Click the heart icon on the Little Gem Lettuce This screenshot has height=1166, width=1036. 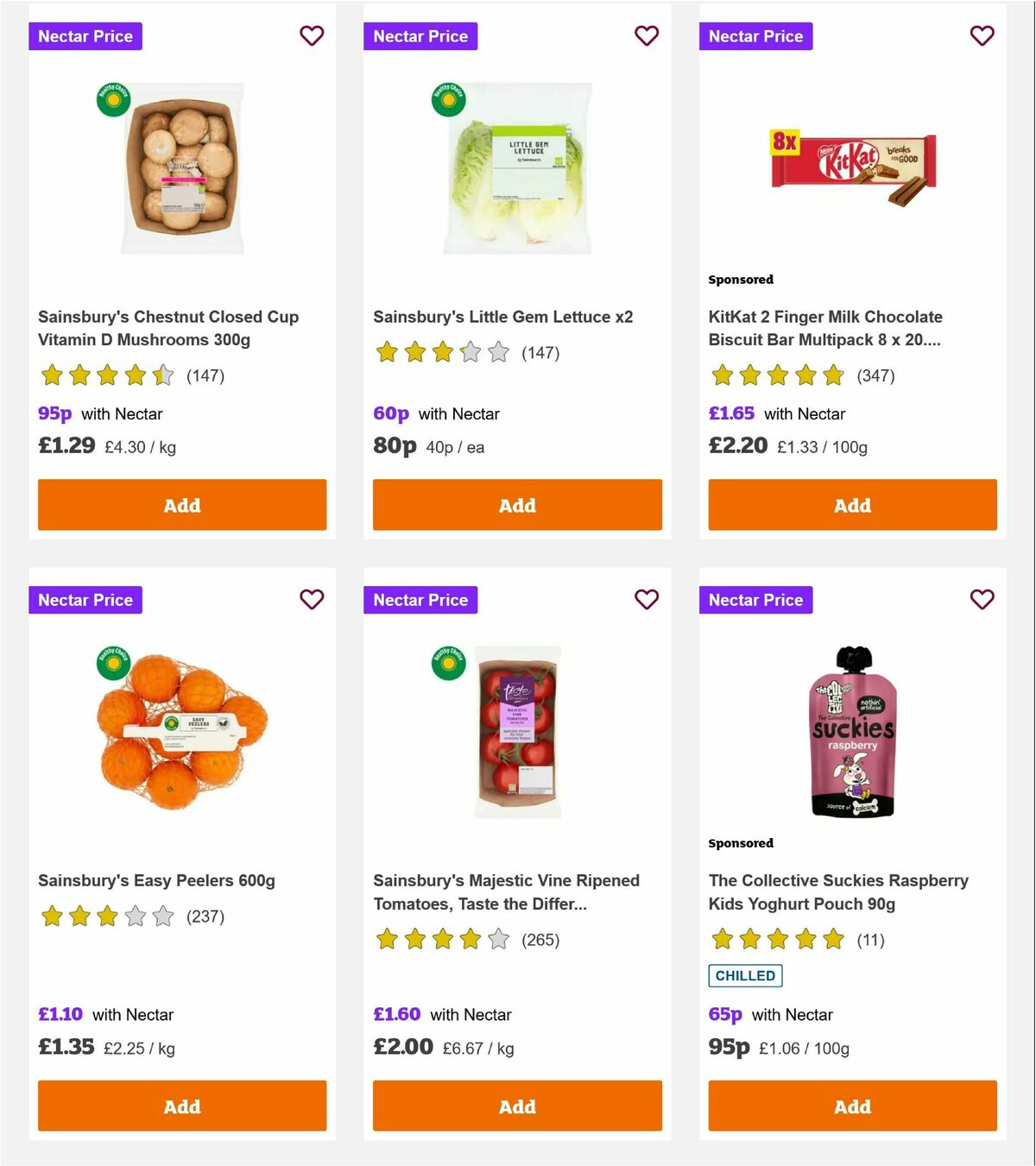[x=647, y=35]
